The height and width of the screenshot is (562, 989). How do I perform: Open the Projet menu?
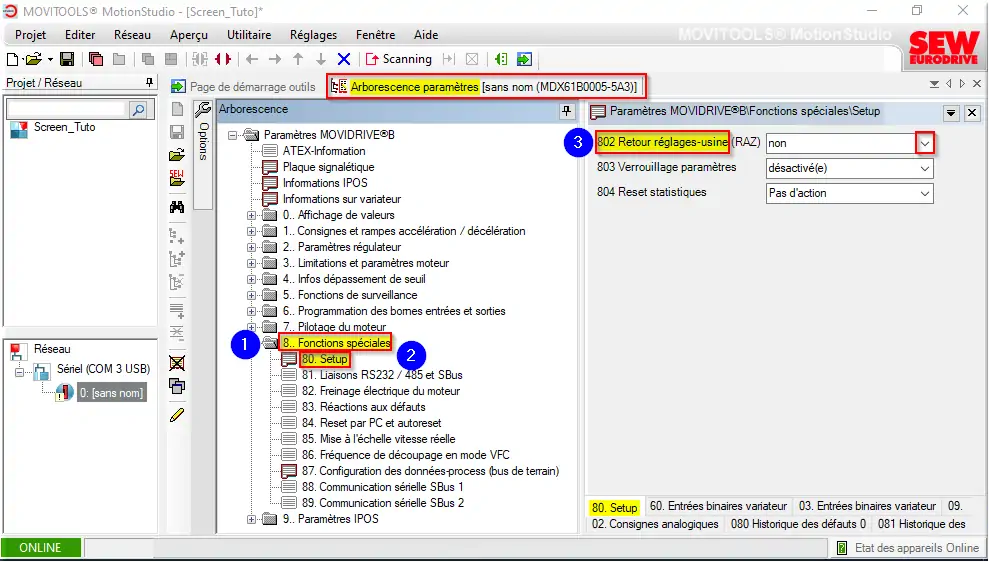(30, 35)
